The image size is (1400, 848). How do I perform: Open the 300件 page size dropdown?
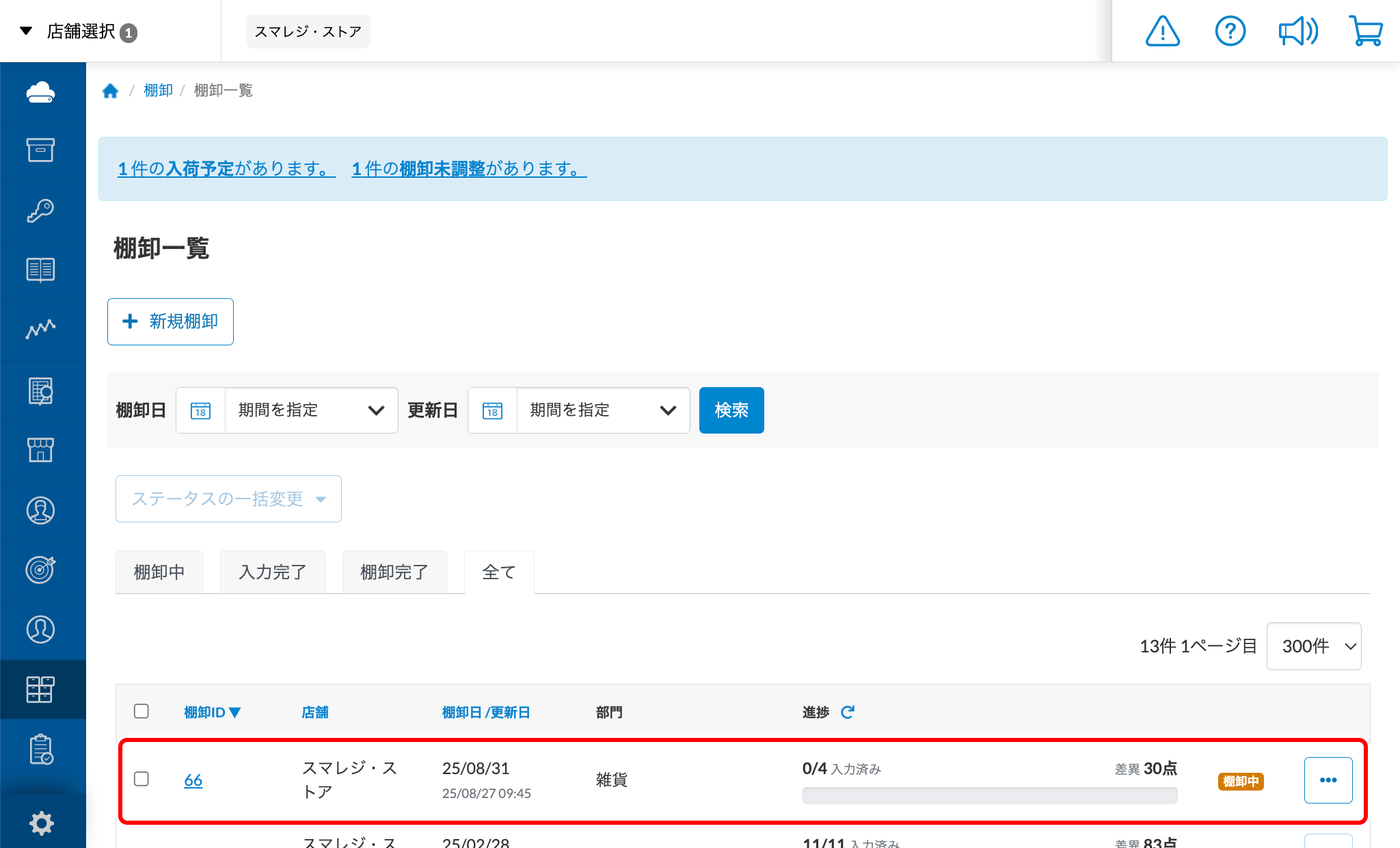(x=1313, y=646)
